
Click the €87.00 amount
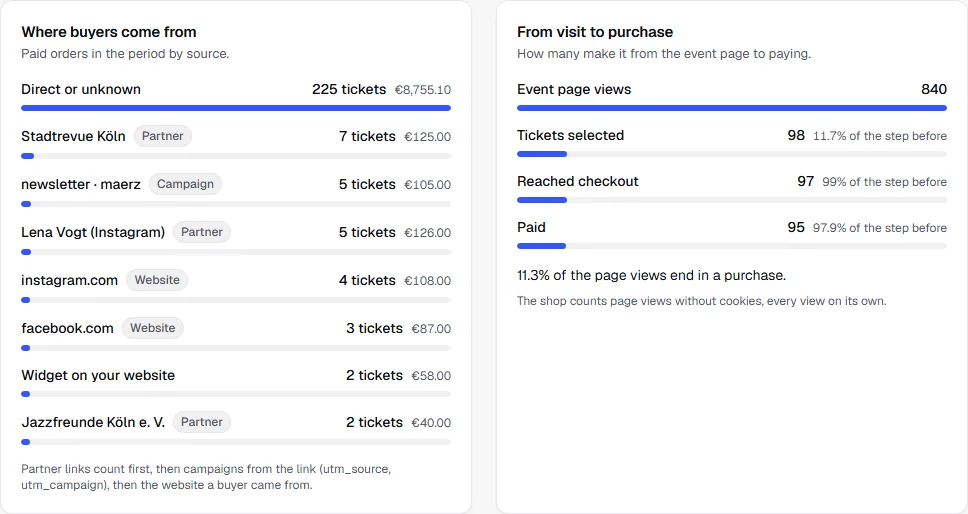click(x=431, y=329)
